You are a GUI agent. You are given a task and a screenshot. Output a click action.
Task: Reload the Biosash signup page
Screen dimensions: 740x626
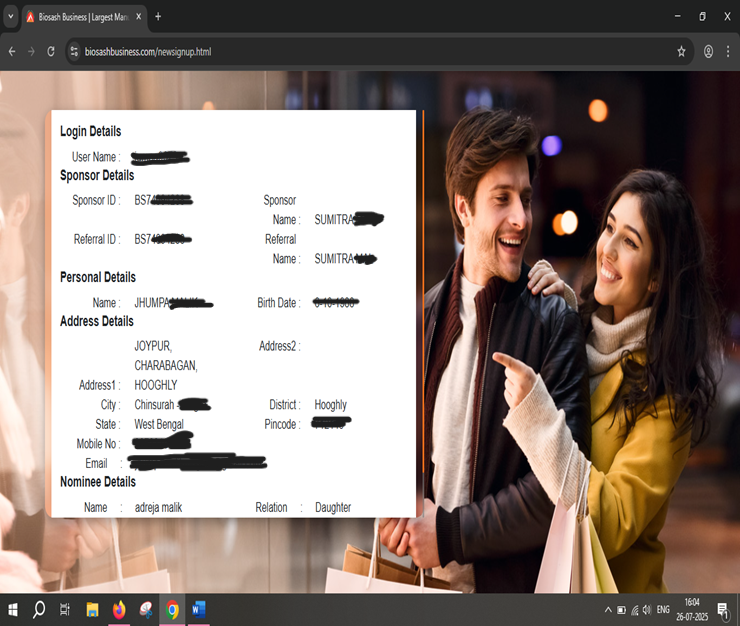(51, 51)
